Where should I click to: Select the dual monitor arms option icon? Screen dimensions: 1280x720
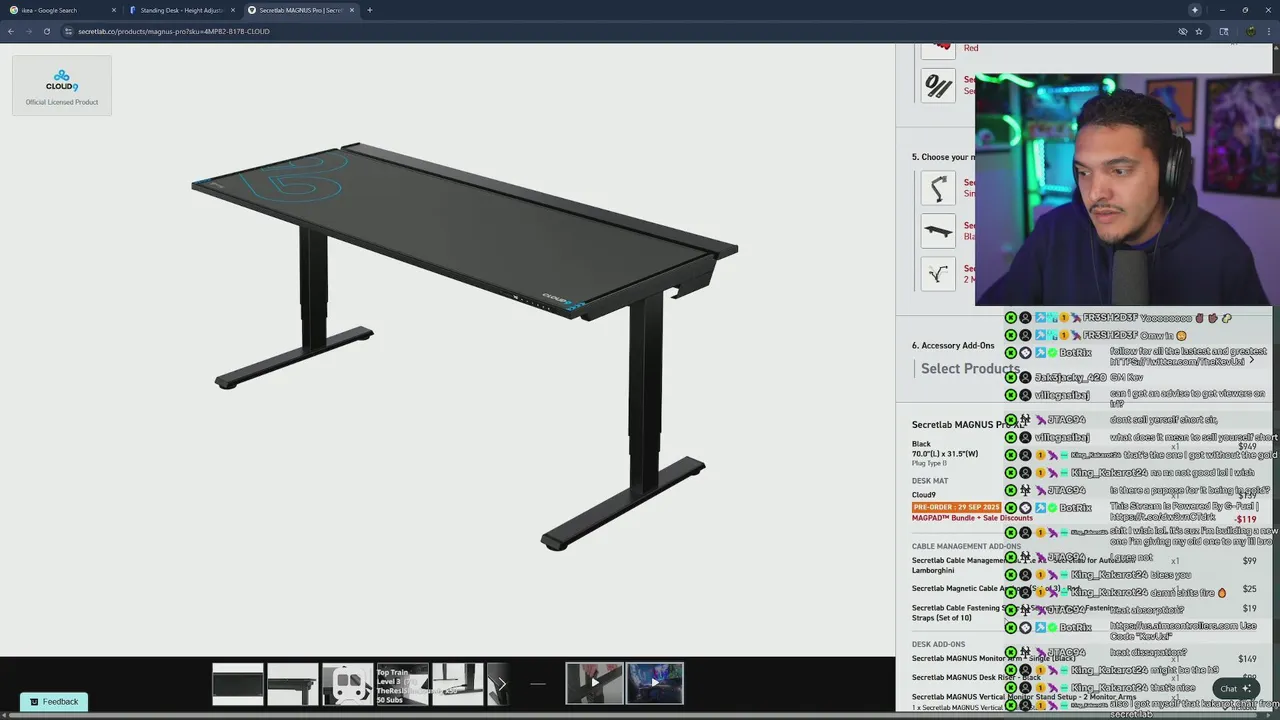click(x=938, y=274)
